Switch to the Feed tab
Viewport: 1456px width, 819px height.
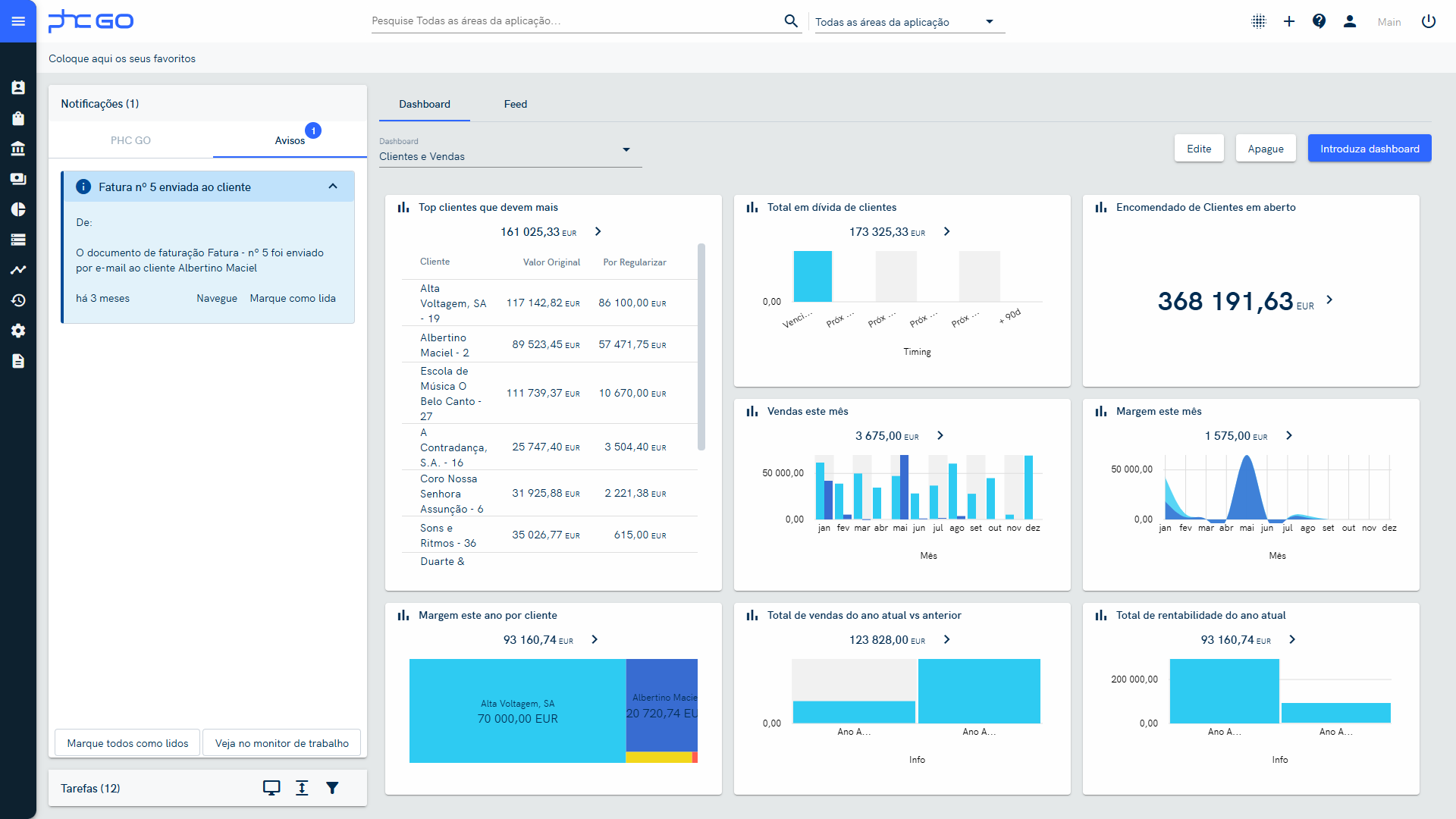[x=515, y=104]
